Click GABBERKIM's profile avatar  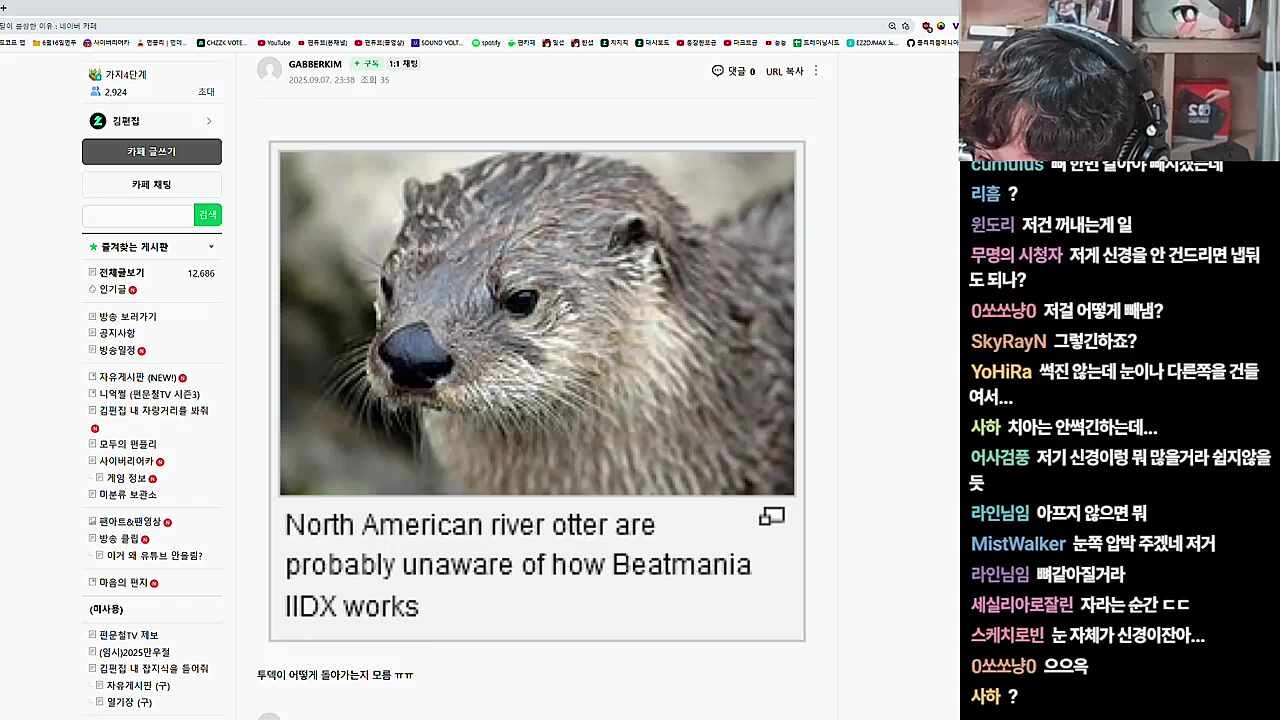[269, 70]
